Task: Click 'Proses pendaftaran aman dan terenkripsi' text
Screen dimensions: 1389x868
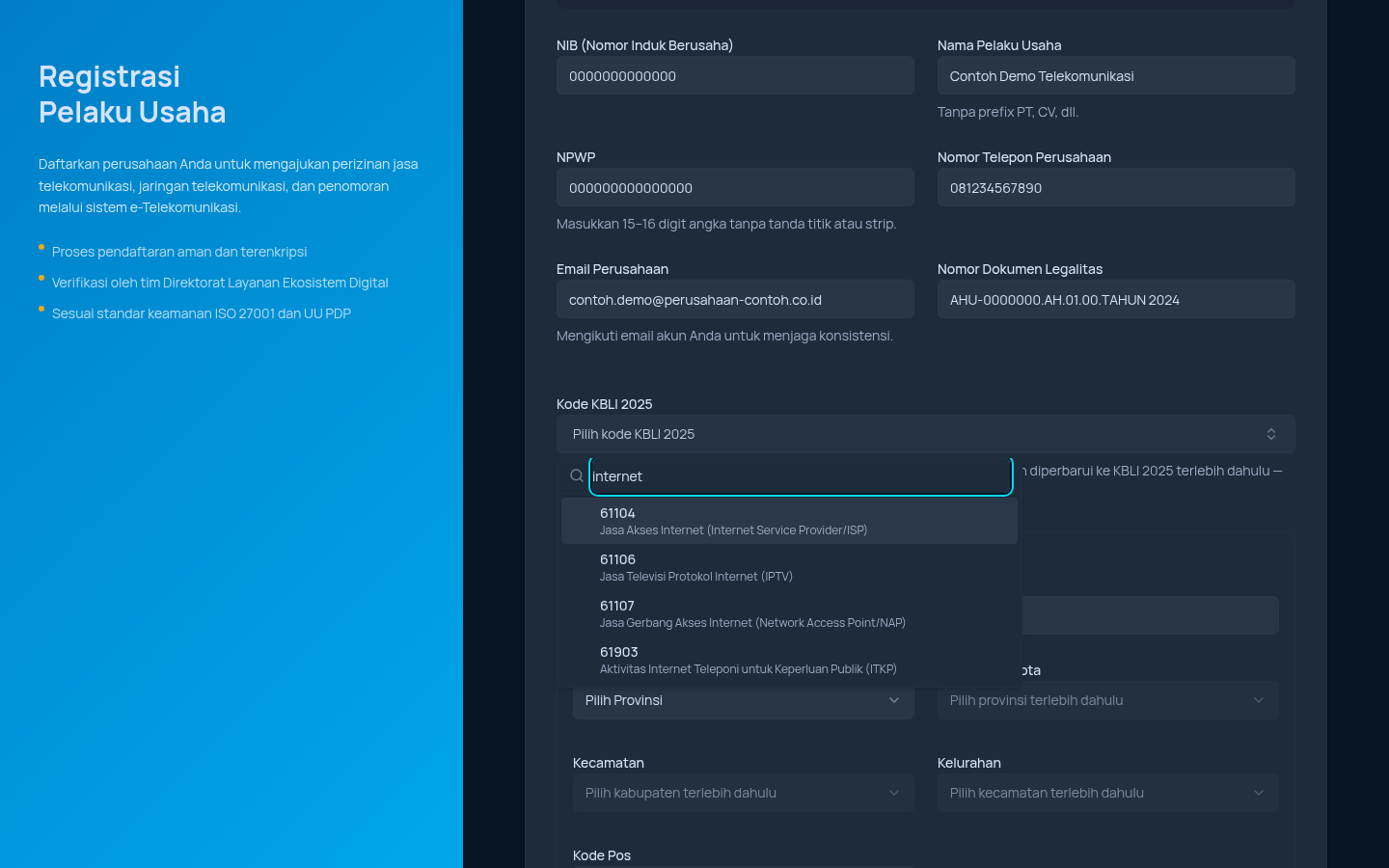Action: click(x=179, y=252)
